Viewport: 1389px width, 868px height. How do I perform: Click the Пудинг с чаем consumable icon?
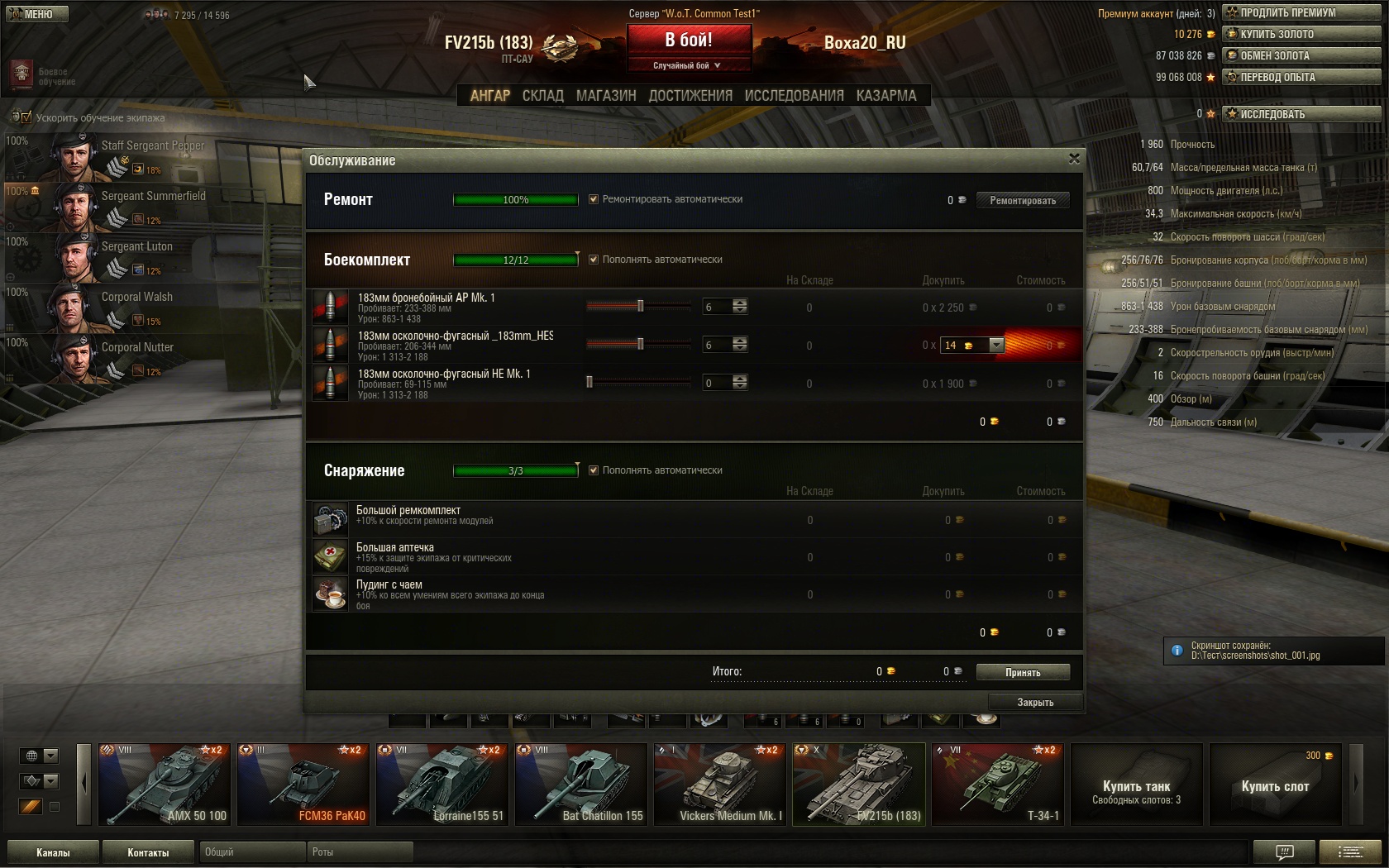[330, 594]
